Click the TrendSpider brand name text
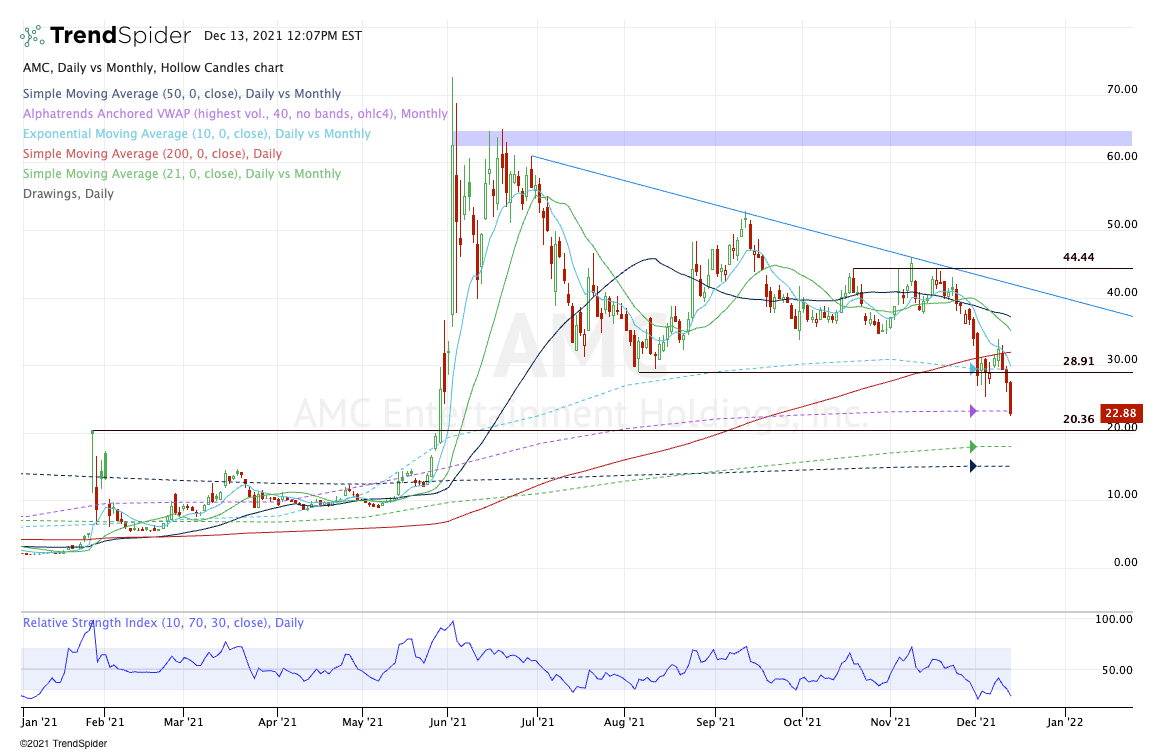This screenshot has width=1163, height=753. coord(120,36)
